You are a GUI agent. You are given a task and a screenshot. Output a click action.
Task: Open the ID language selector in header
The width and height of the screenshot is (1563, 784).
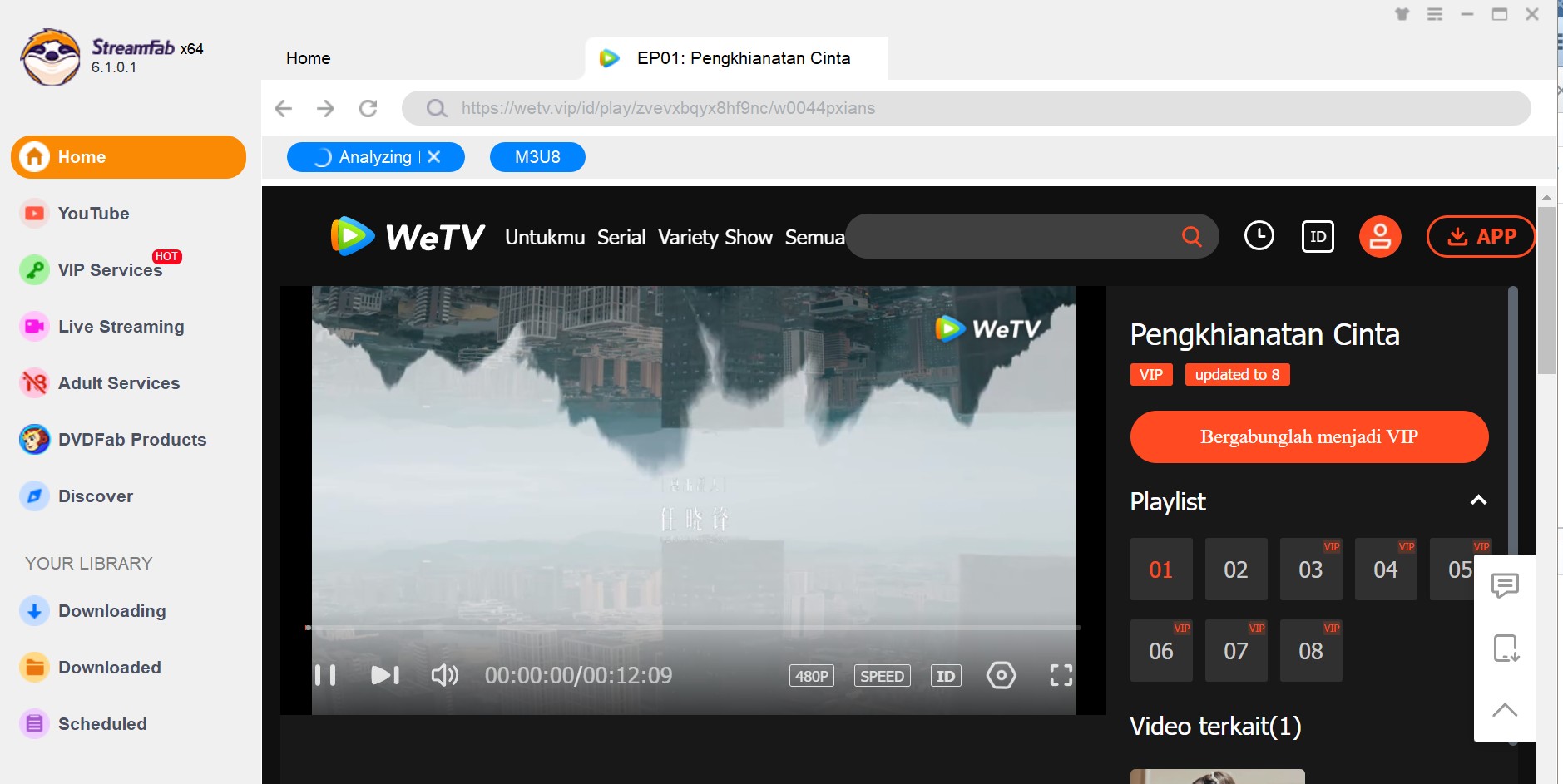(1318, 236)
